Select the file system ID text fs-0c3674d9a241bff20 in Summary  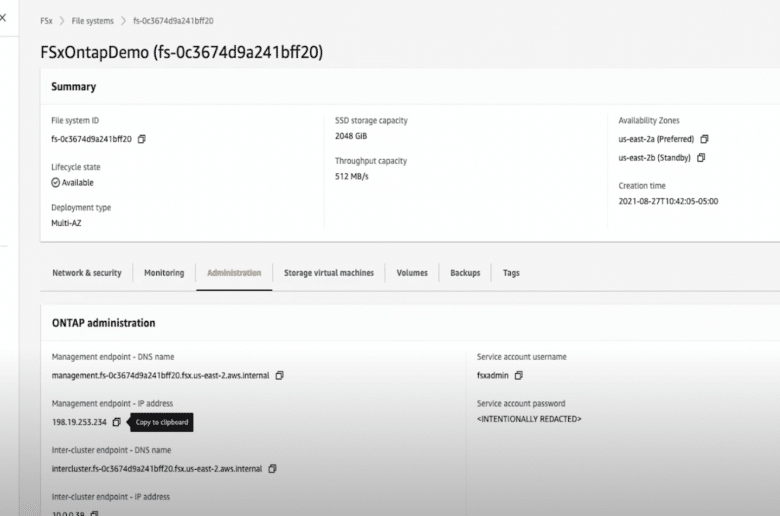click(x=92, y=139)
